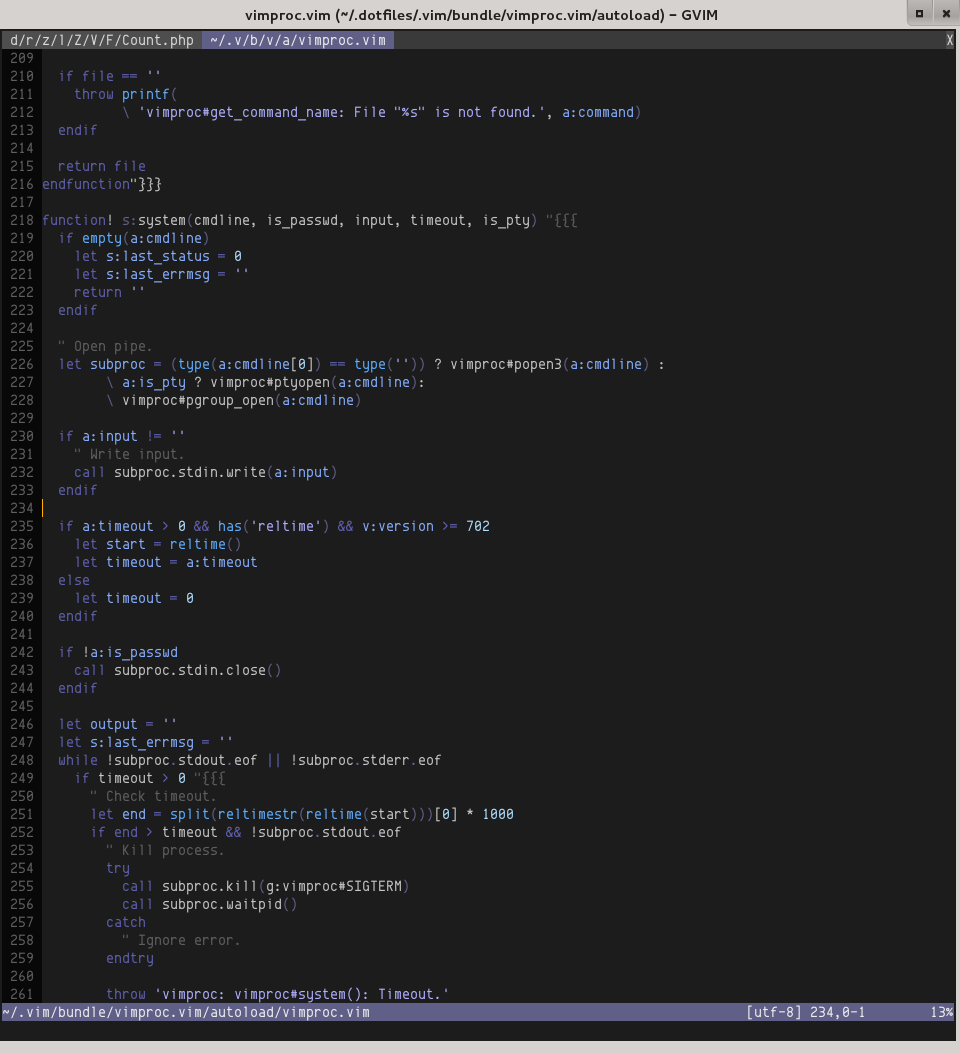Click the number 702 in version check
This screenshot has height=1053, width=960.
[x=478, y=526]
